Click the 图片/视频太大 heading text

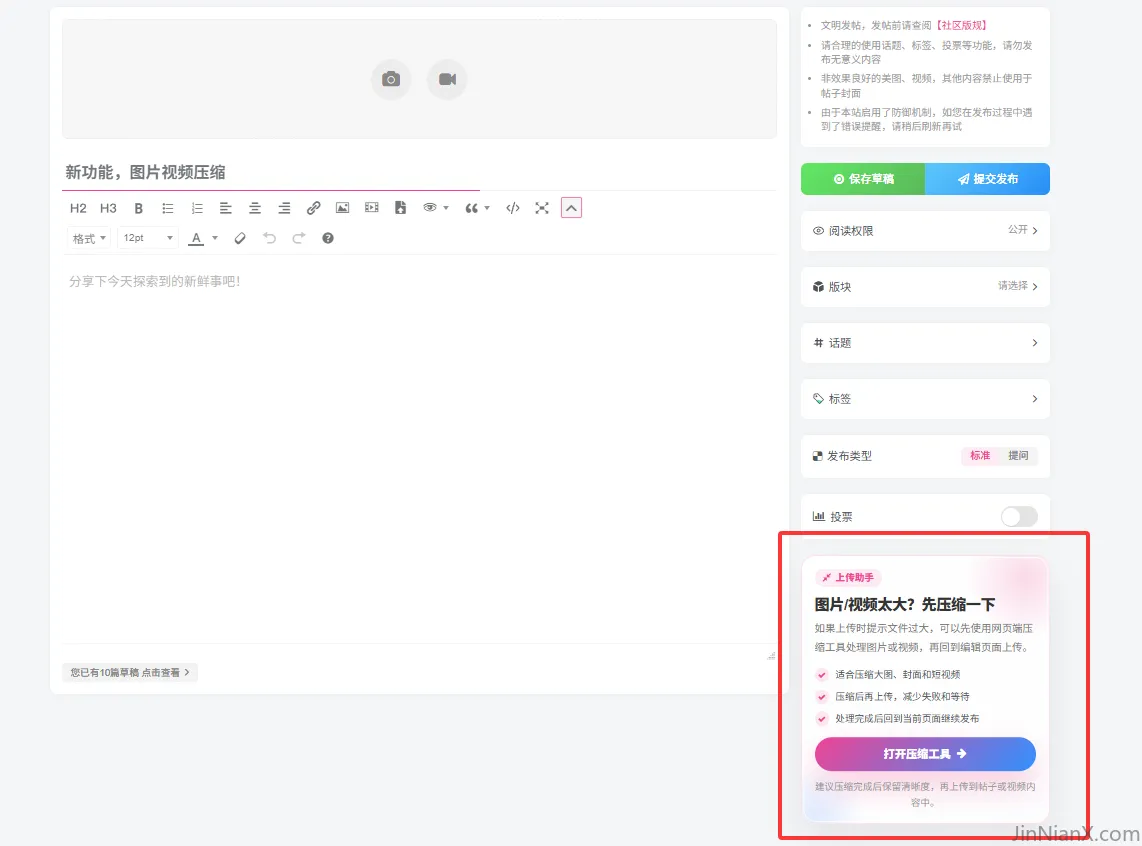tap(905, 604)
